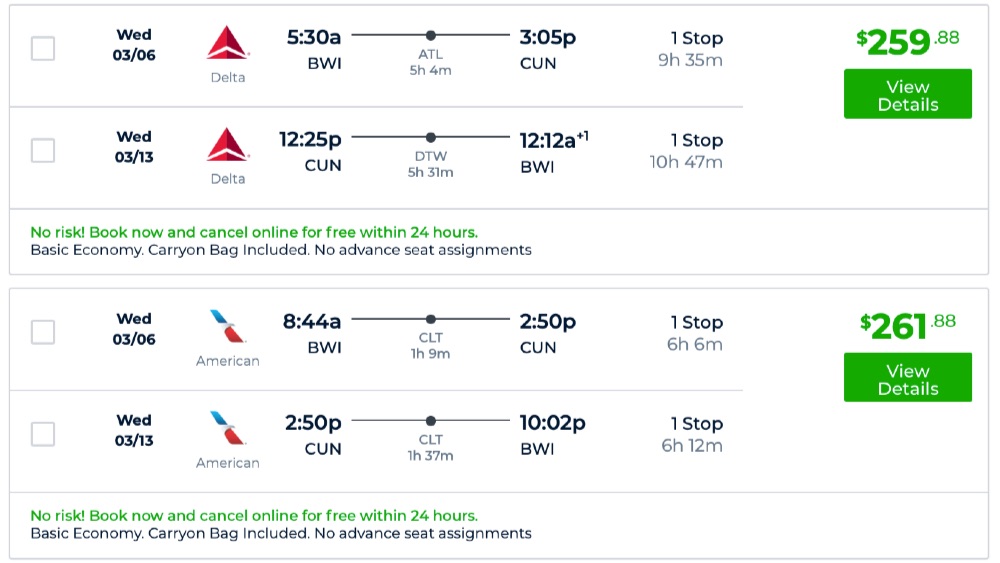Check the Delta 5:30a BWI departure checkbox
This screenshot has width=1000, height=563.
point(43,48)
